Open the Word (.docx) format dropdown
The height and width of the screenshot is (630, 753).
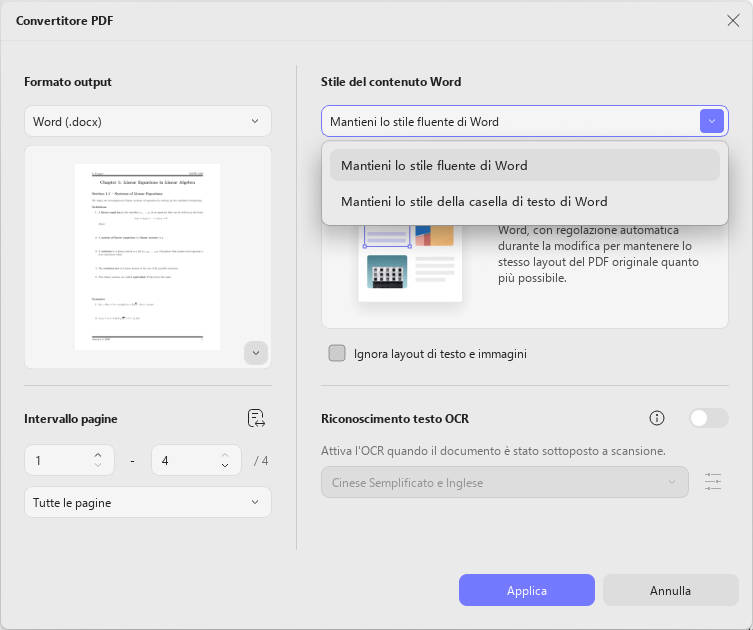coord(148,121)
